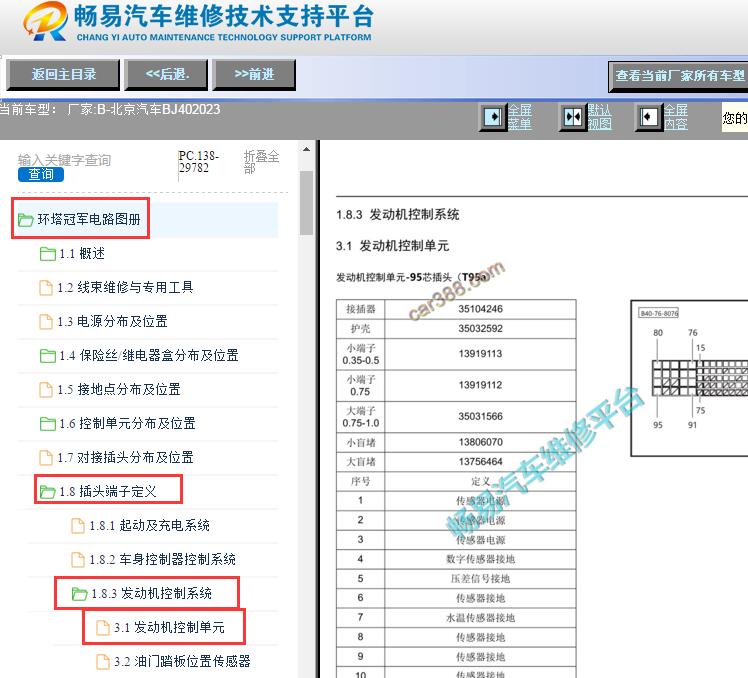Click part number 13806070 cell

pyautogui.click(x=480, y=442)
